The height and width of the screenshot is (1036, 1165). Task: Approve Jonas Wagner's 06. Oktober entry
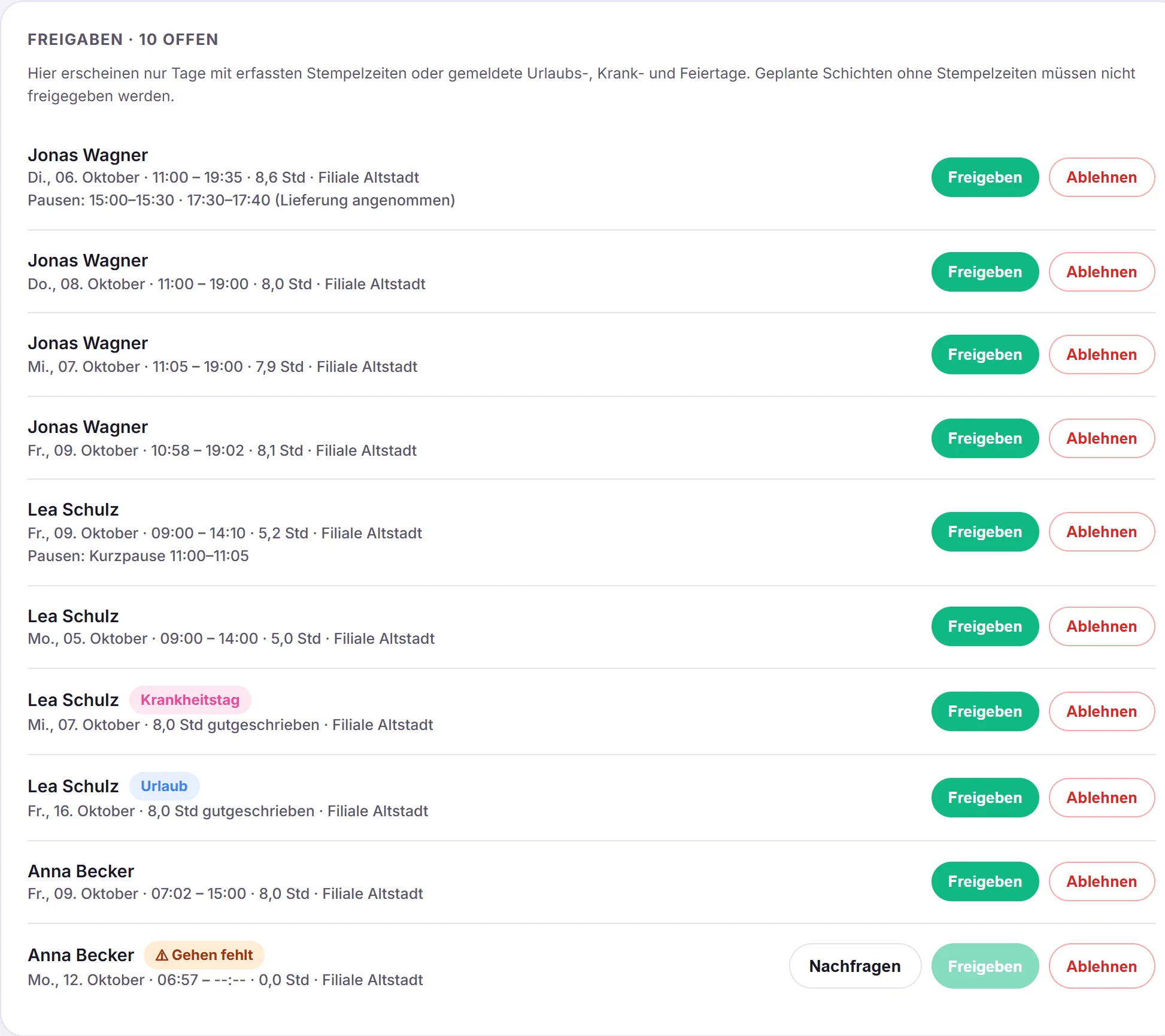(x=985, y=177)
